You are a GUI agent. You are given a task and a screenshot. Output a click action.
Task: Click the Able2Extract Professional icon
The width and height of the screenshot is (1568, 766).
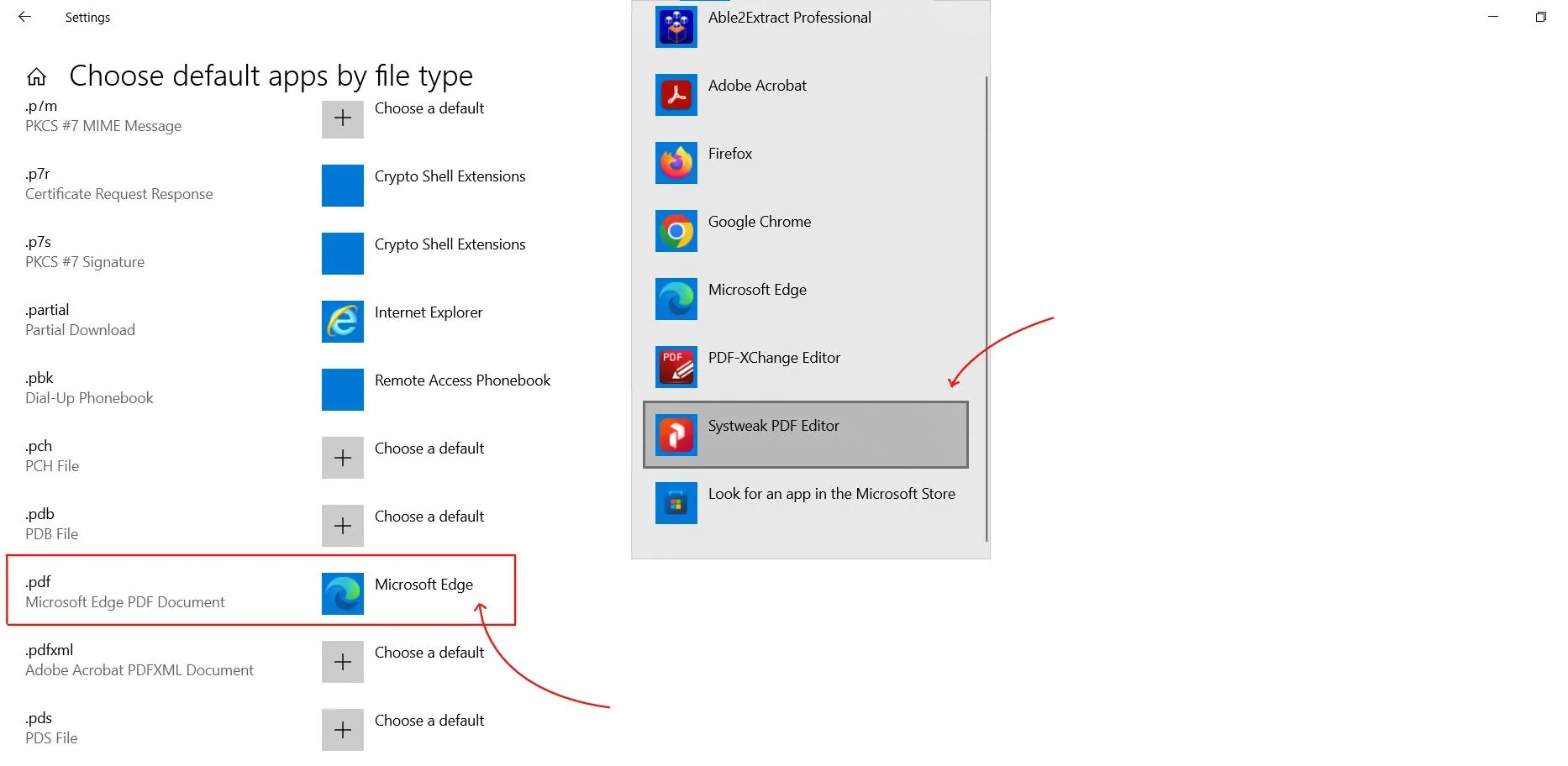[676, 27]
